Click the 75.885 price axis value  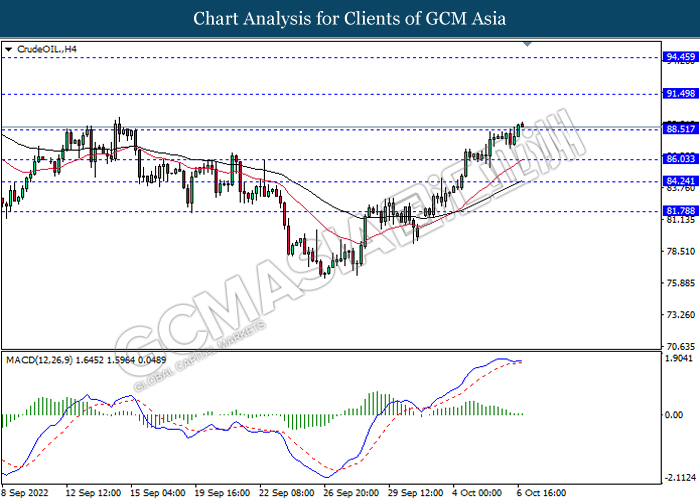click(680, 283)
